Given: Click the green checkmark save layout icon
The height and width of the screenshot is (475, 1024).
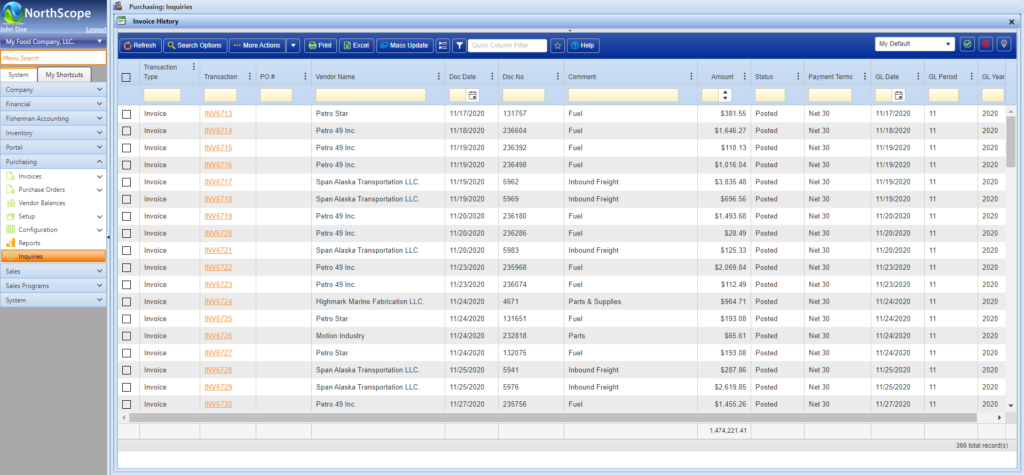Looking at the screenshot, I should pyautogui.click(x=967, y=45).
